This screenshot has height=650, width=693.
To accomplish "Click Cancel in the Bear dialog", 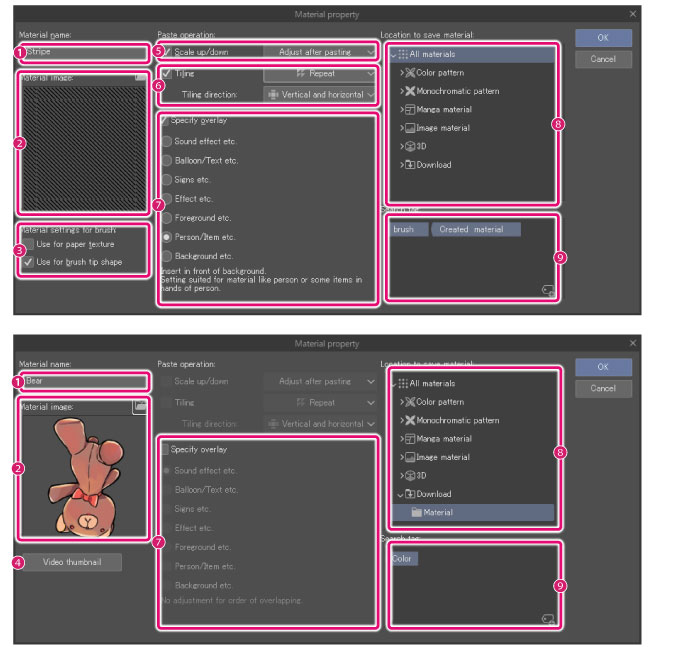I will click(603, 388).
